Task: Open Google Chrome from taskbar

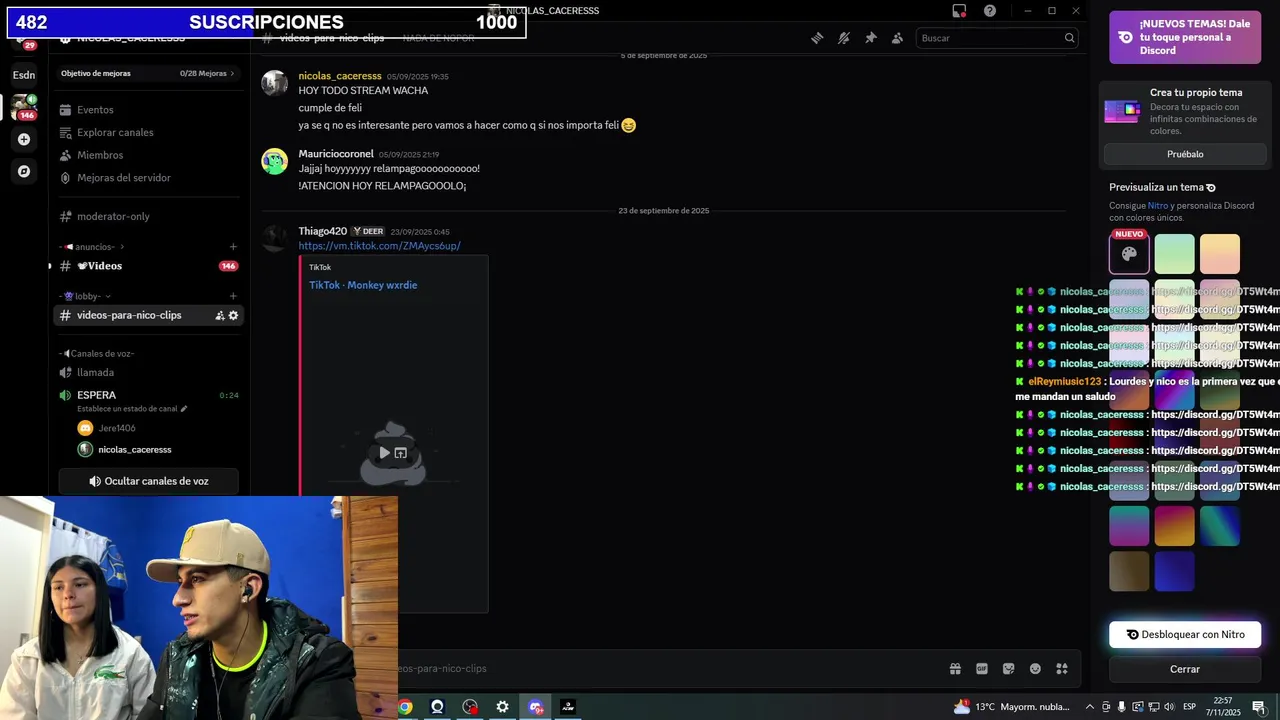Action: pos(404,707)
